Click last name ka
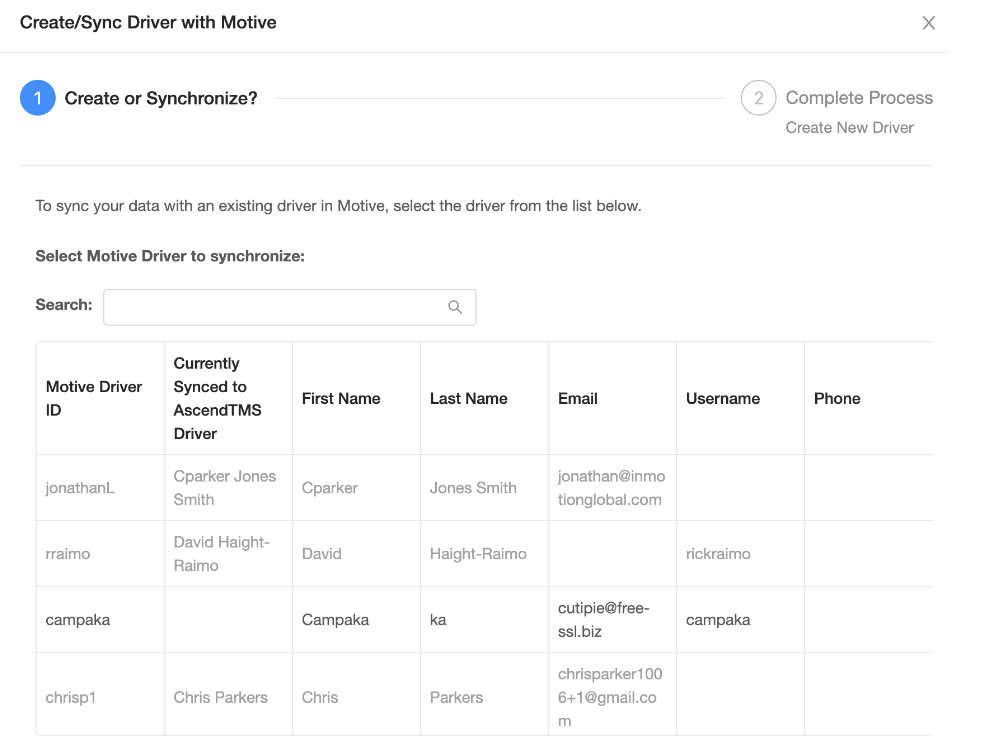 [438, 620]
